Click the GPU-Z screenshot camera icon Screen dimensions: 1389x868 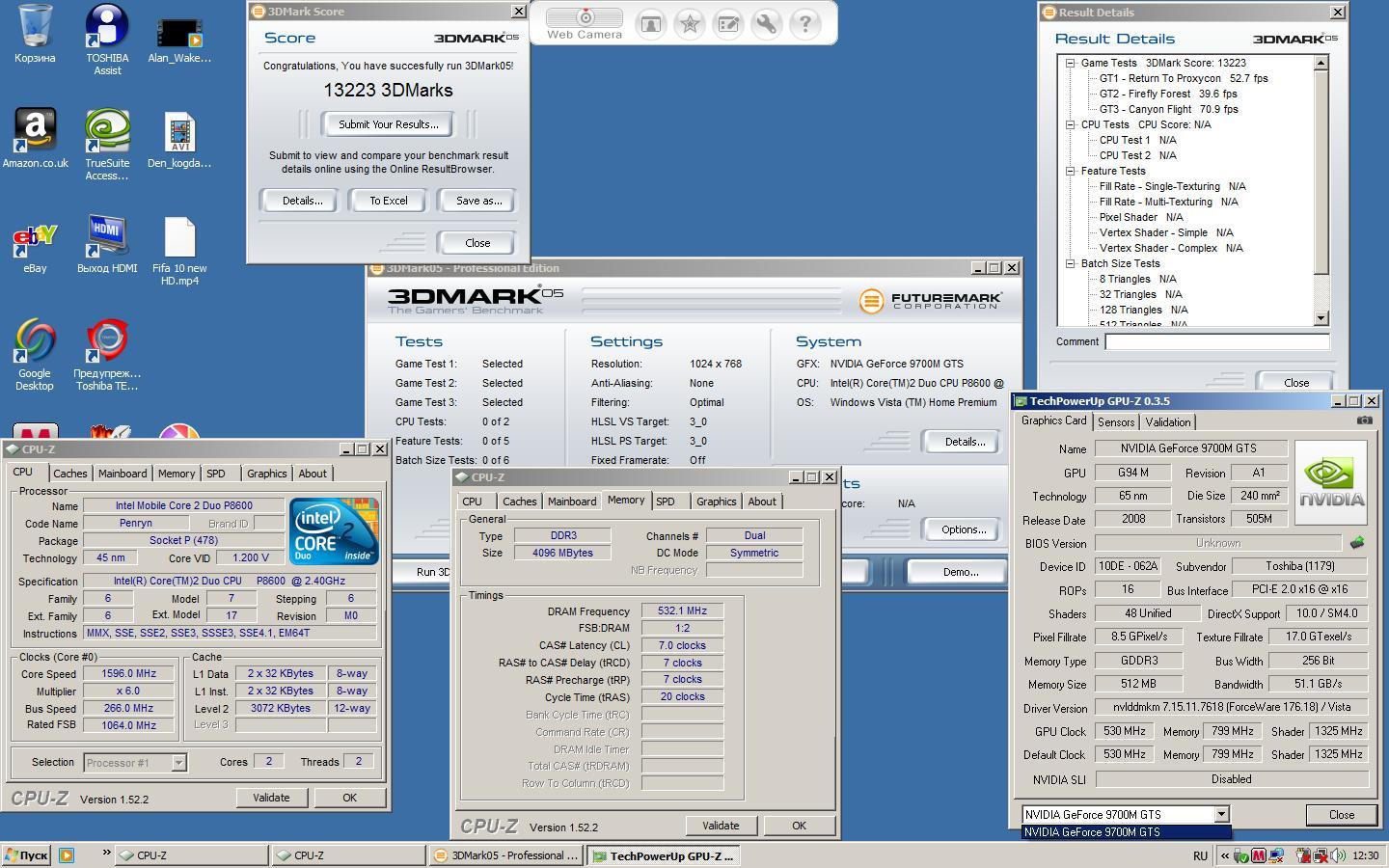pyautogui.click(x=1364, y=420)
